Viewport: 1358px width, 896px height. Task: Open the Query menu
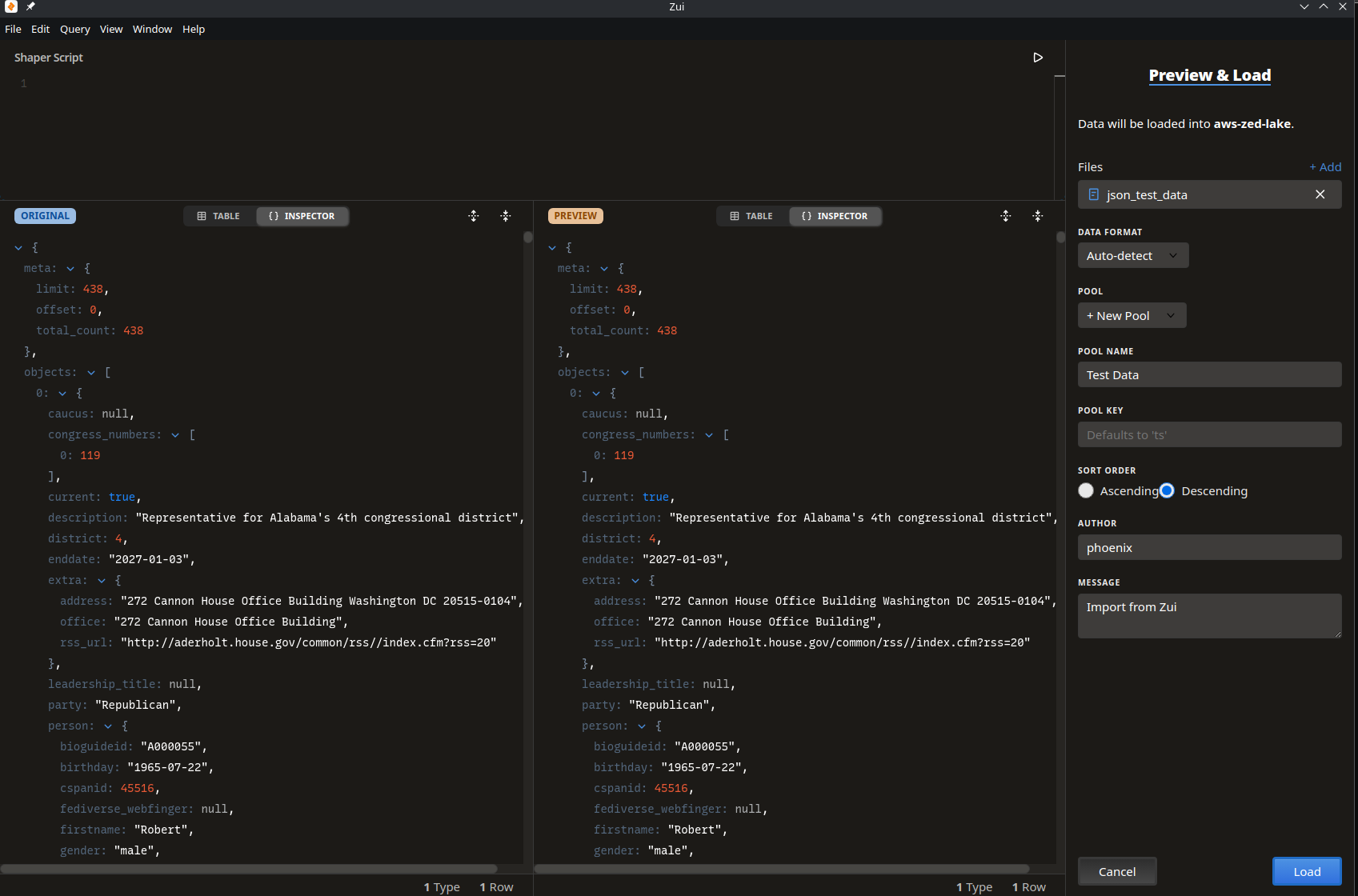coord(74,30)
